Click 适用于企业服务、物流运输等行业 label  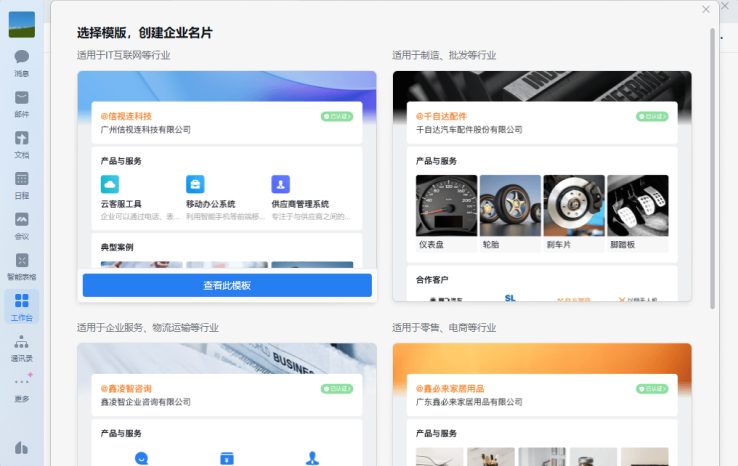pyautogui.click(x=148, y=328)
